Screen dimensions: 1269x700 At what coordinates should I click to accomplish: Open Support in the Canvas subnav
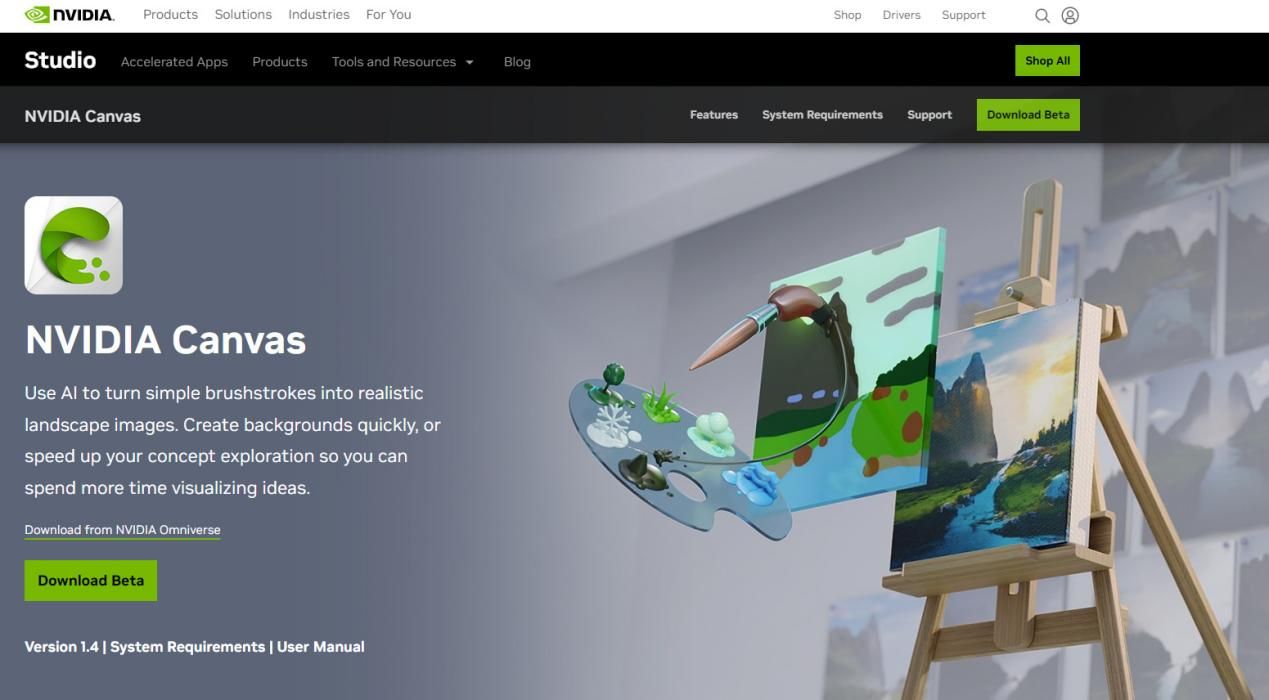(x=929, y=115)
